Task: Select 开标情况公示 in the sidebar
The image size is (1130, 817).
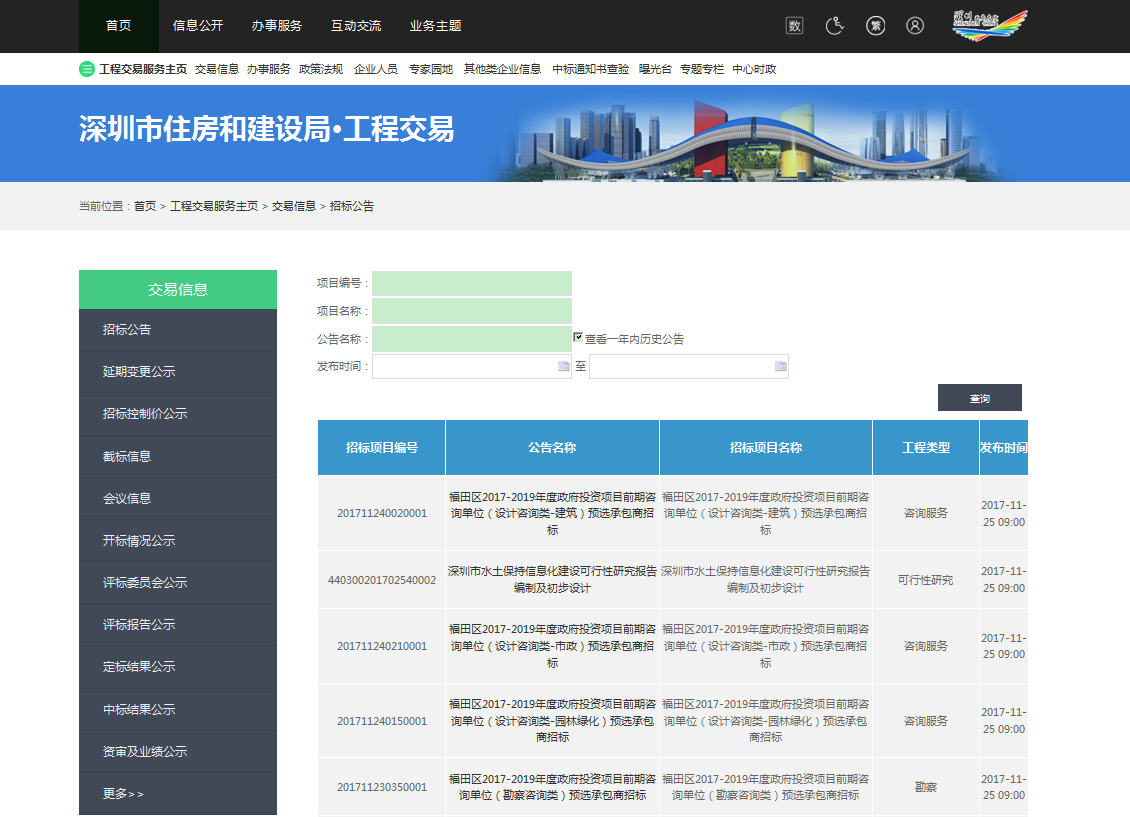Action: pyautogui.click(x=178, y=540)
